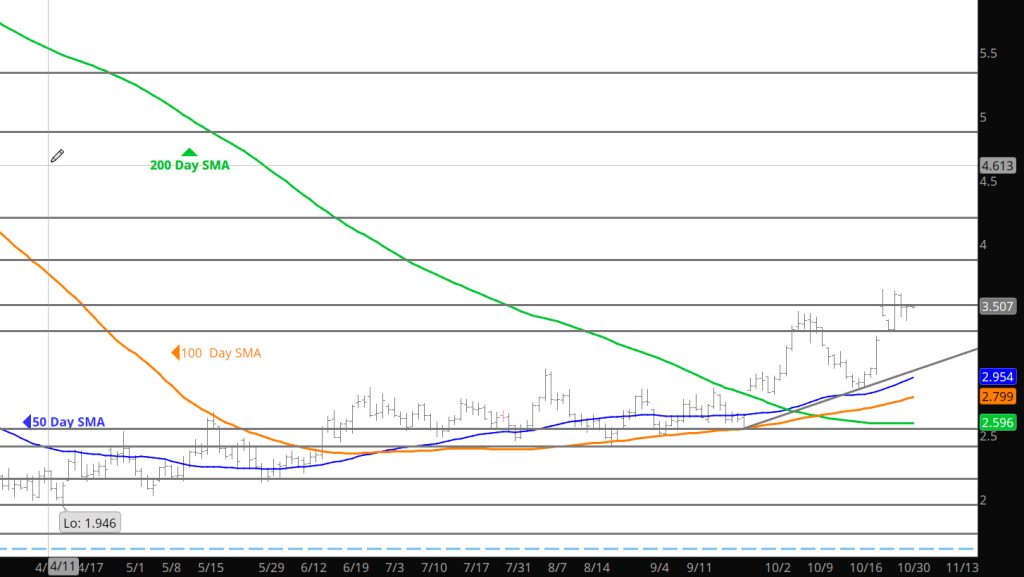Click the 3.507 last price tag
Viewport: 1024px width, 577px height.
tap(997, 307)
